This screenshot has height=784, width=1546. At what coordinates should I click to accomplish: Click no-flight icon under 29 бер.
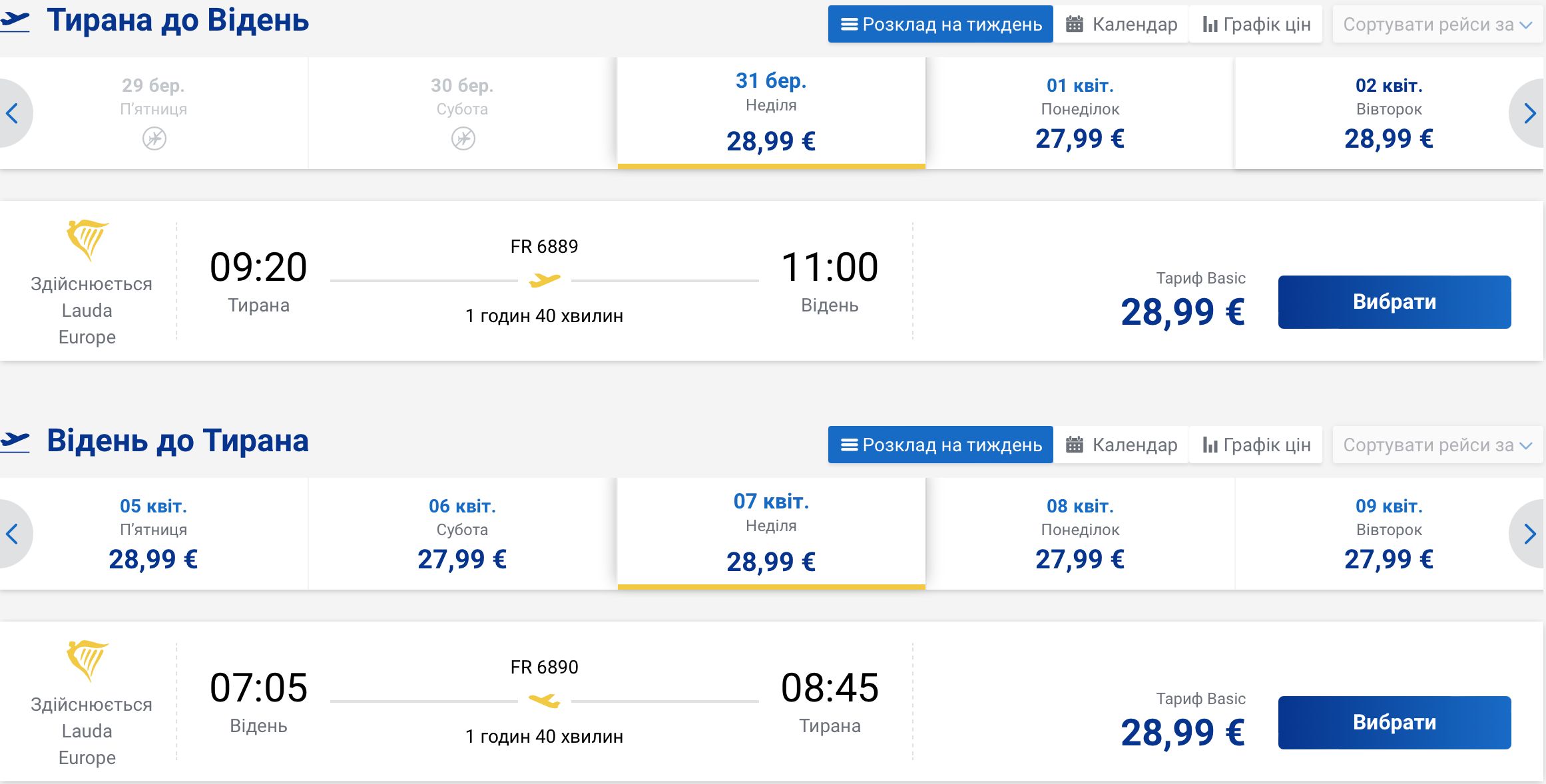pyautogui.click(x=154, y=138)
